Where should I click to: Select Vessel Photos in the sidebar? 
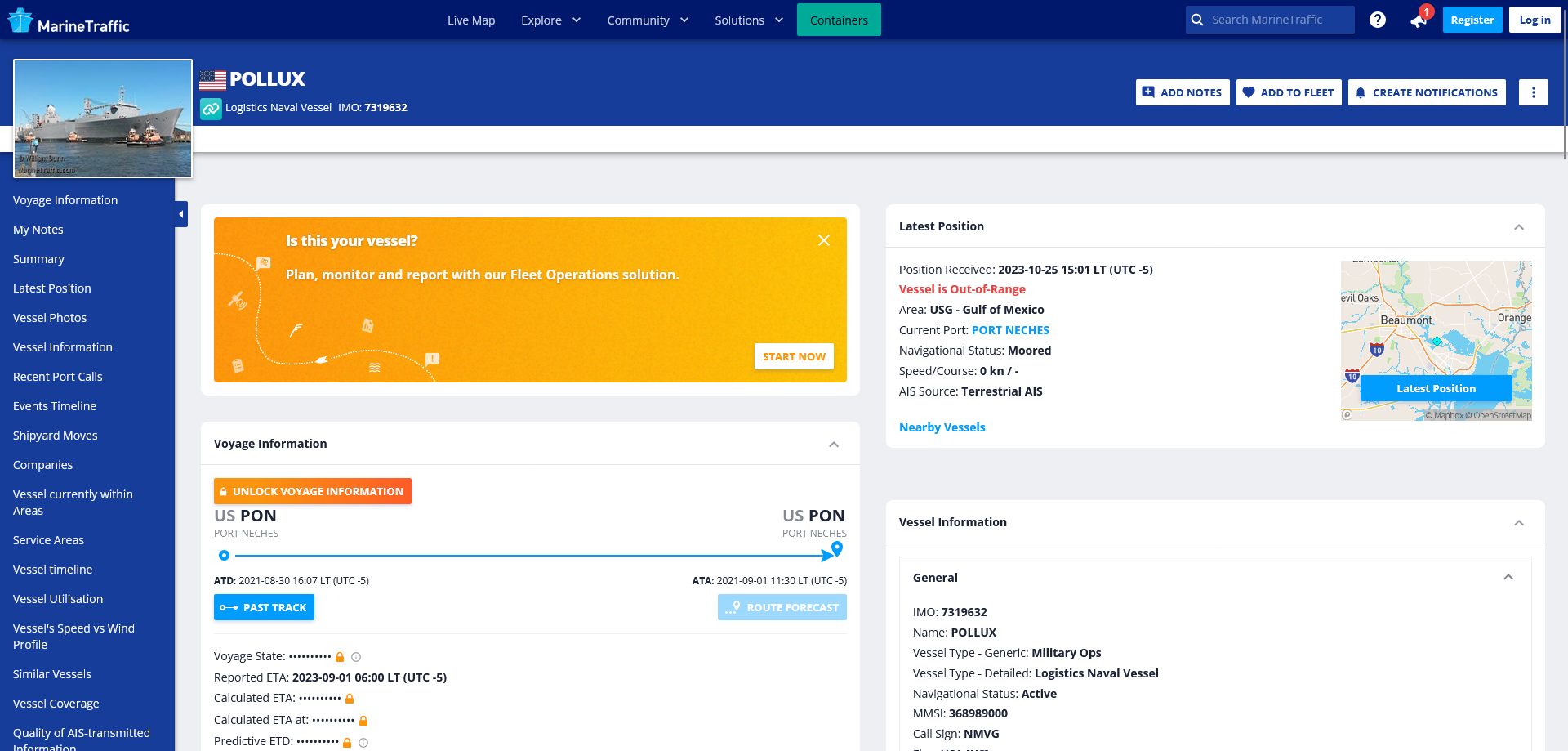(50, 318)
